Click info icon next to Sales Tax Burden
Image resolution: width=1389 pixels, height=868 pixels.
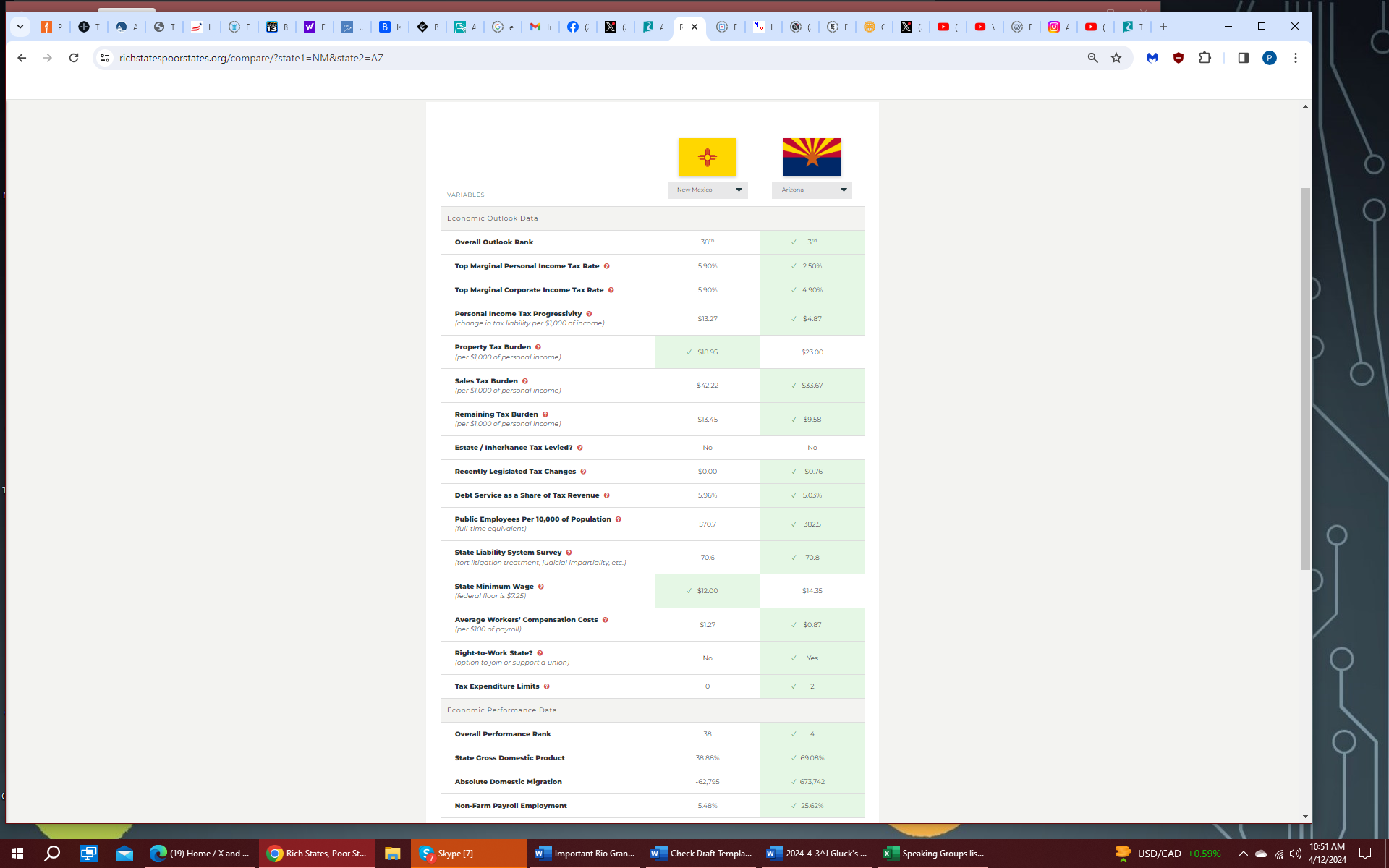coord(525,381)
